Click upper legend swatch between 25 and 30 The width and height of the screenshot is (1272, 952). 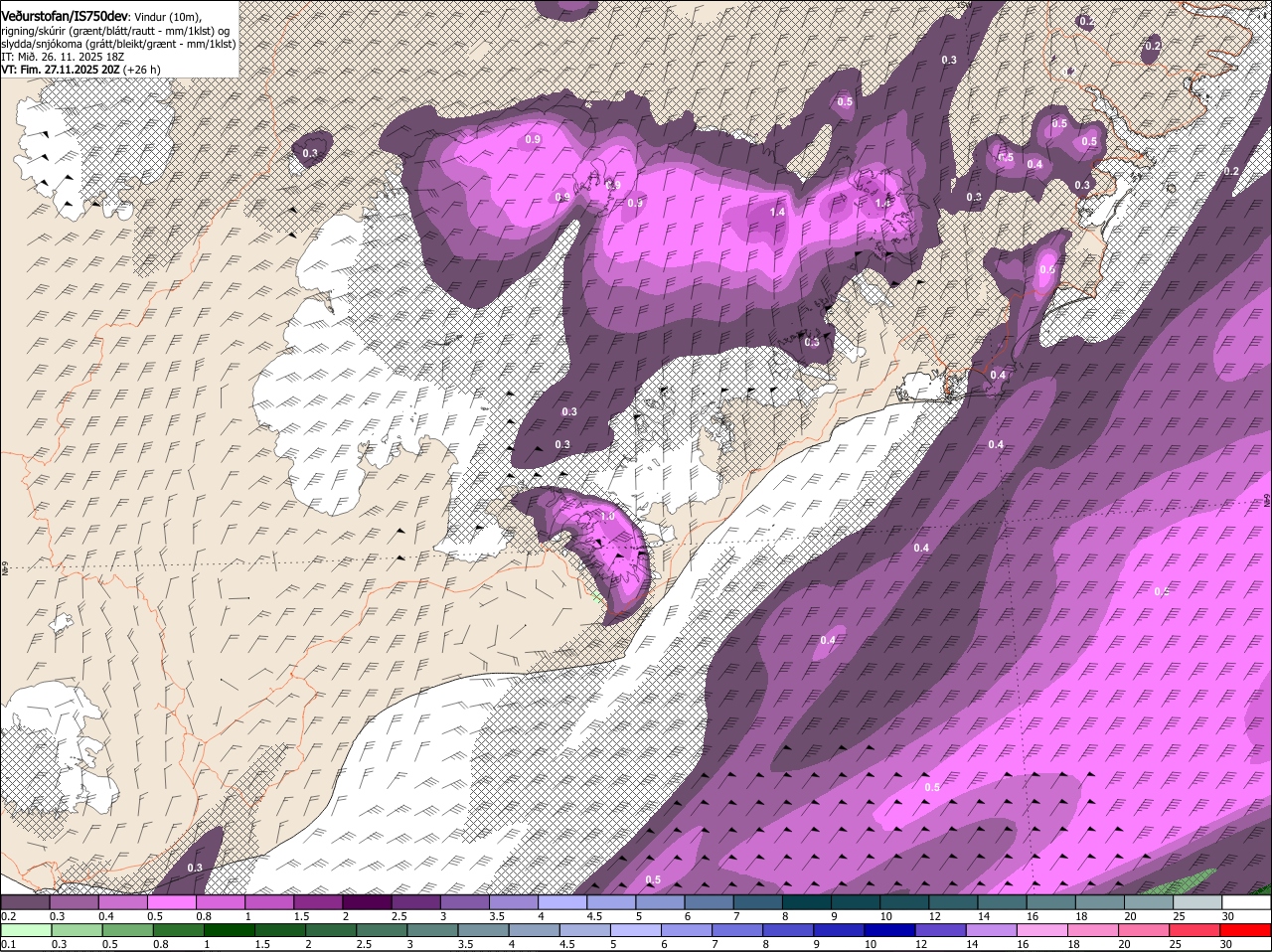1199,902
